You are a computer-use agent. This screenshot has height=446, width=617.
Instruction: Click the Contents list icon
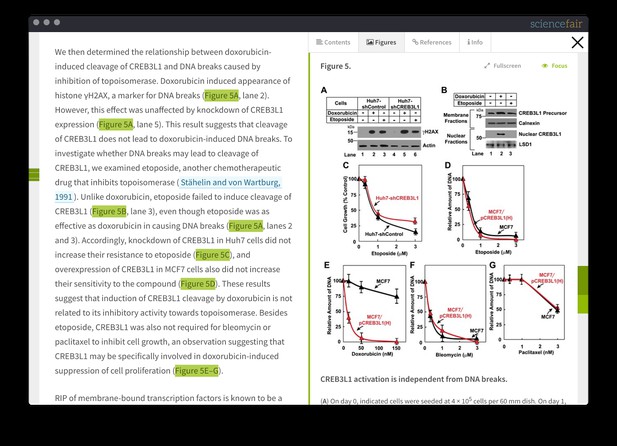tap(319, 42)
